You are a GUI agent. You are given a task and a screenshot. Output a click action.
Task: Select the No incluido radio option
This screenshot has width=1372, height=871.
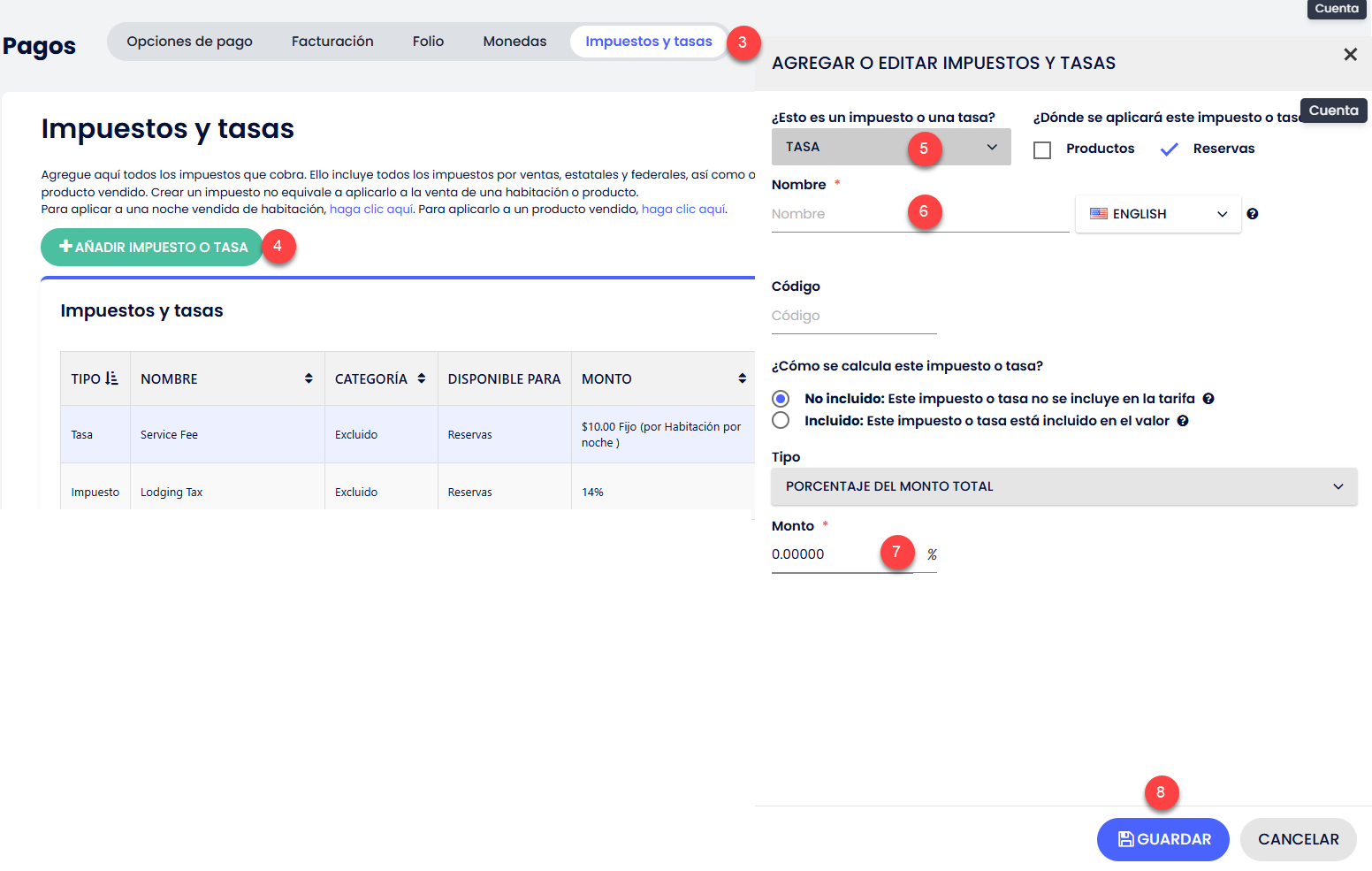point(781,399)
